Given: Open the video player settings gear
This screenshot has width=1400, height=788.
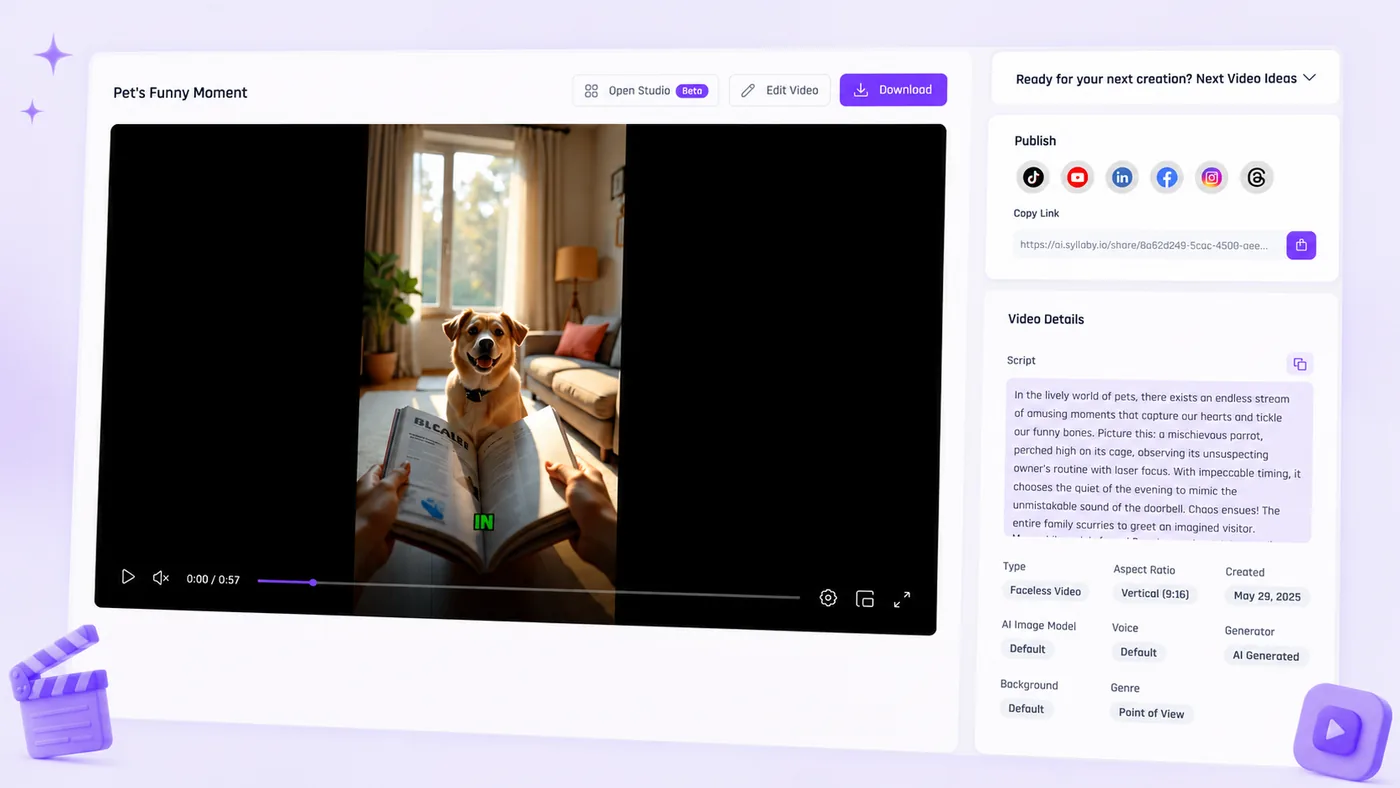Looking at the screenshot, I should click(x=828, y=598).
